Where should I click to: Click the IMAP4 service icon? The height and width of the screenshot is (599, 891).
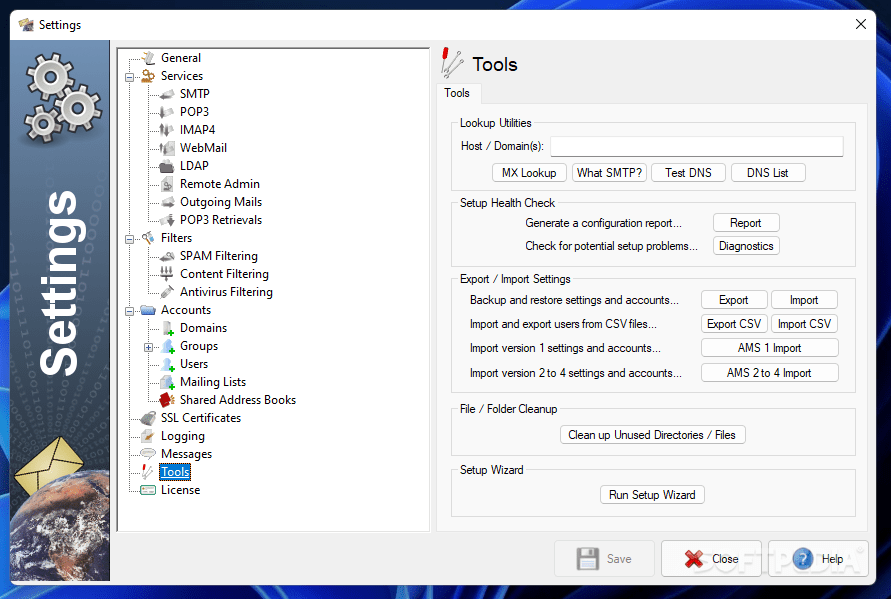[x=167, y=129]
